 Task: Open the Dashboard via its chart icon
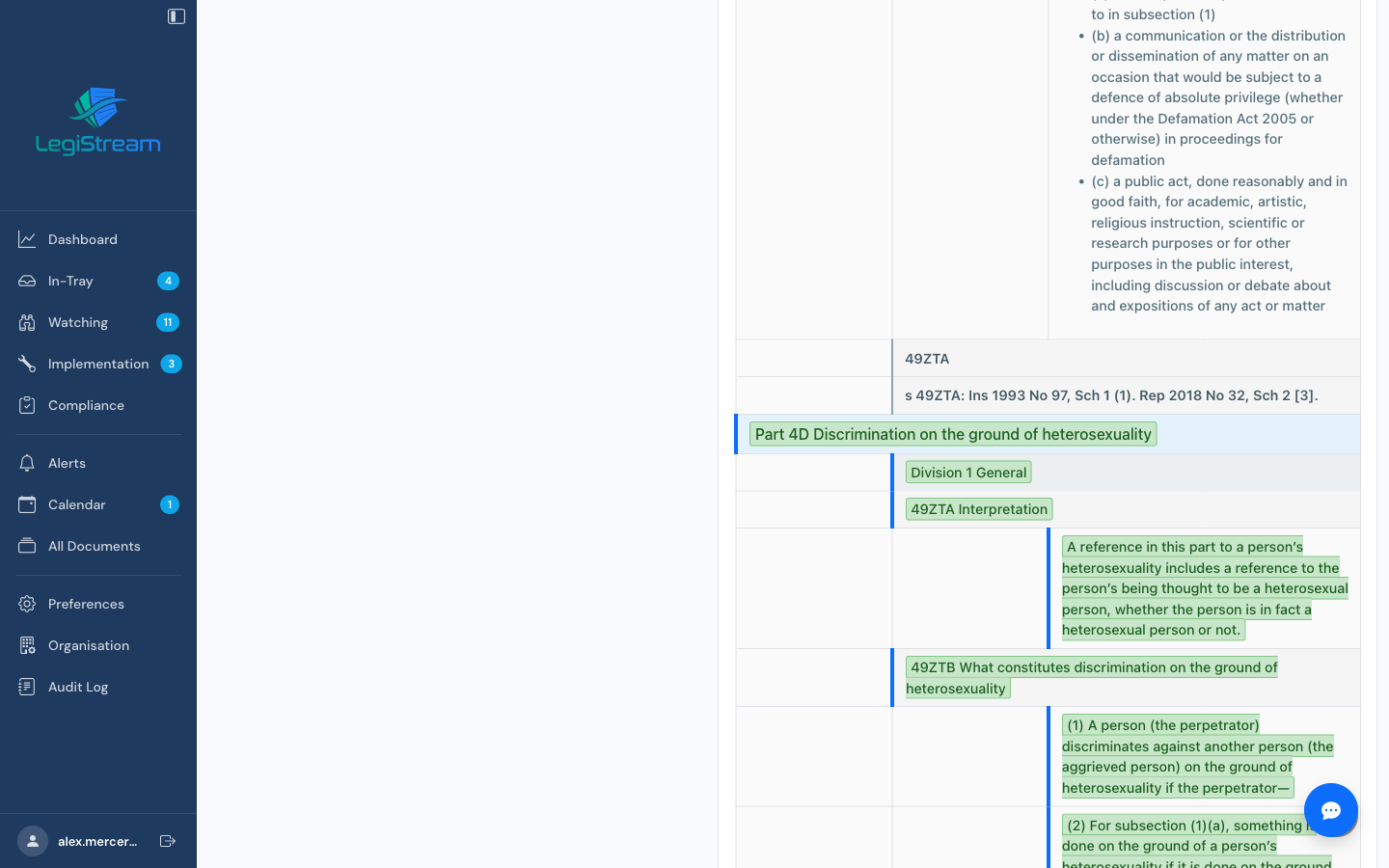[26, 238]
